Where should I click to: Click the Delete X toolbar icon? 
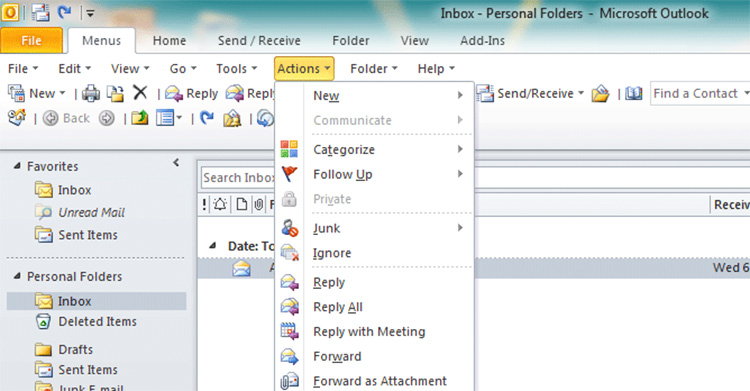click(140, 92)
